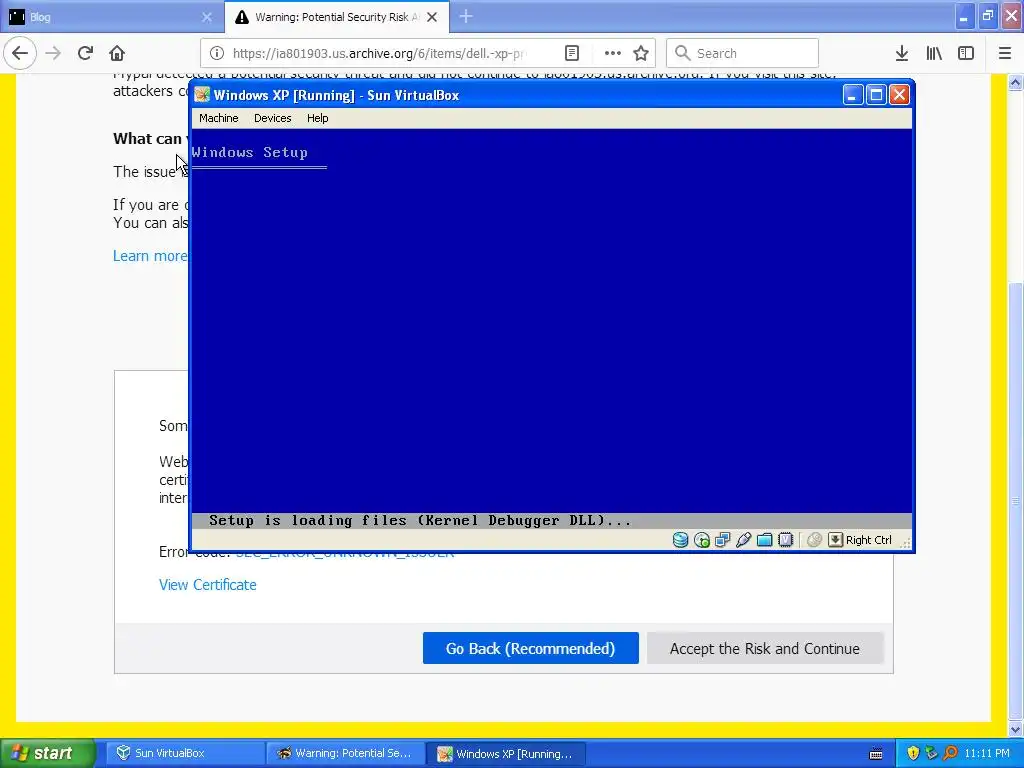Close the Blog tab
The width and height of the screenshot is (1024, 768).
207,17
